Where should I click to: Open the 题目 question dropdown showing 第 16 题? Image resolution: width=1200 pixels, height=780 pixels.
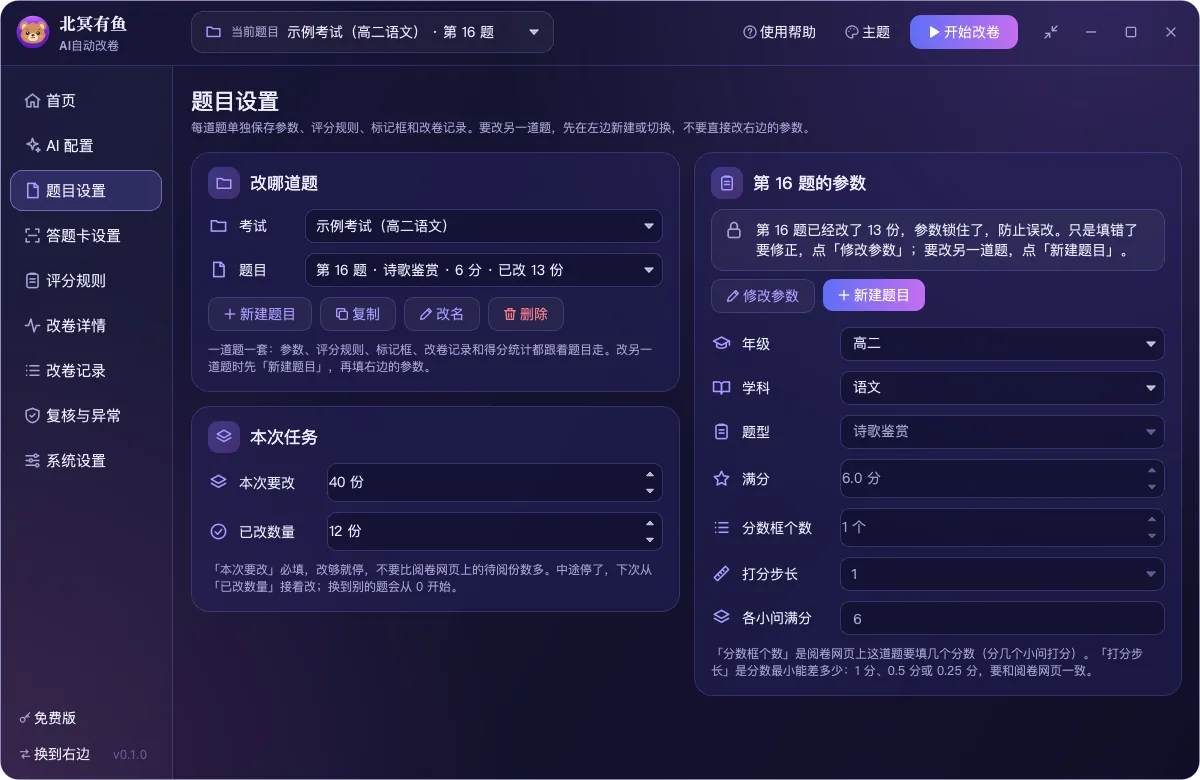click(x=483, y=270)
